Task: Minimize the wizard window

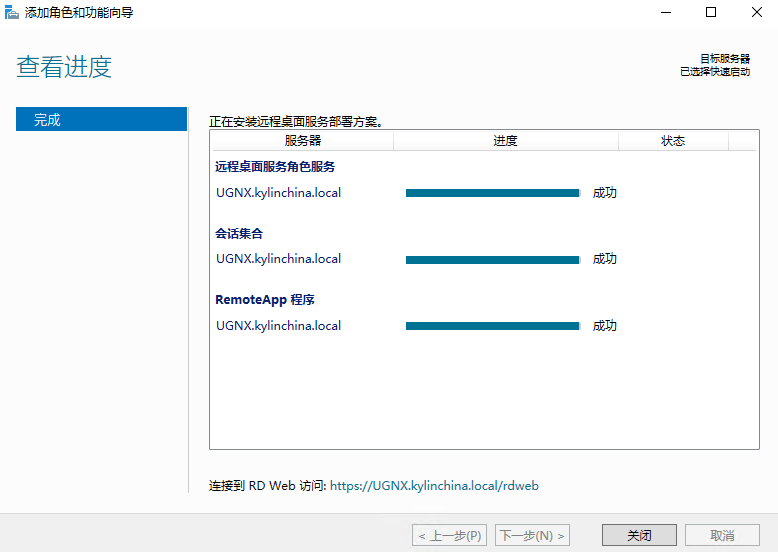Action: (666, 12)
